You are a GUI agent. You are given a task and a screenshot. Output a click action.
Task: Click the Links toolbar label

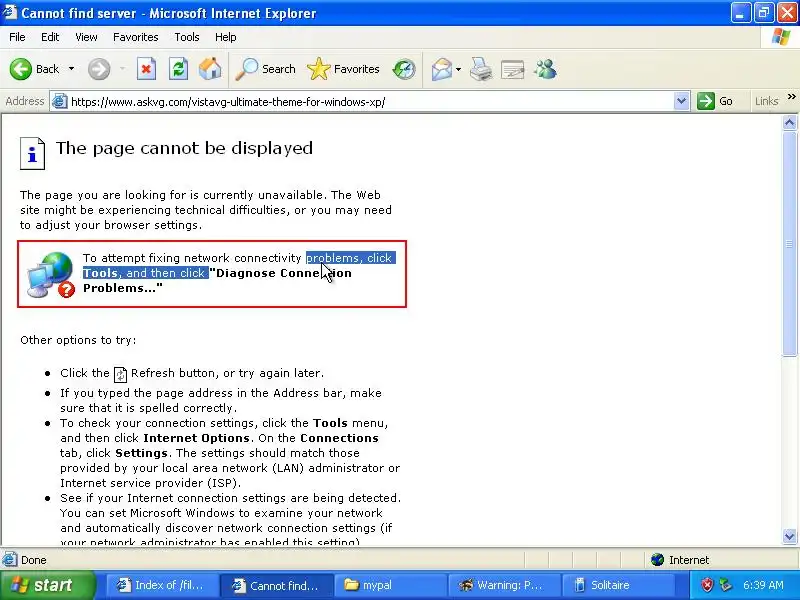click(x=766, y=101)
